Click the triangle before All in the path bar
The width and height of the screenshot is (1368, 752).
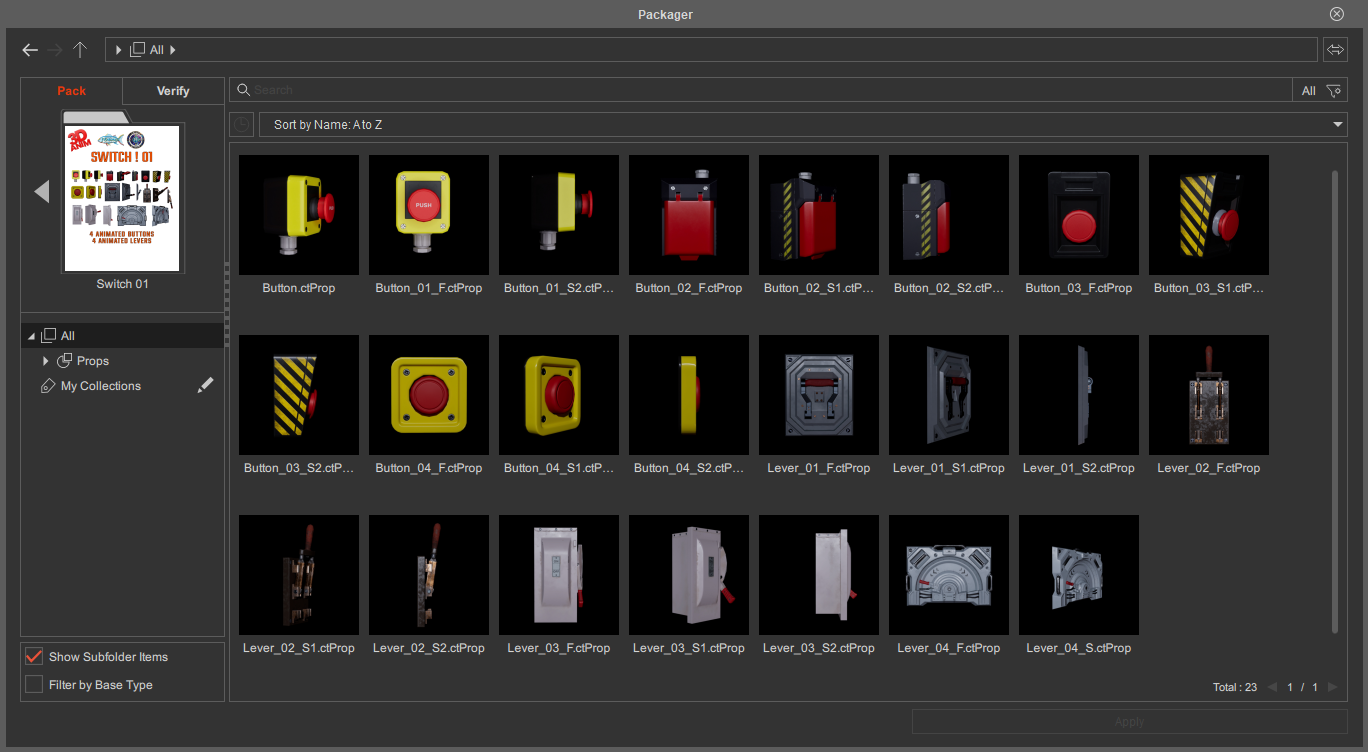coord(119,50)
